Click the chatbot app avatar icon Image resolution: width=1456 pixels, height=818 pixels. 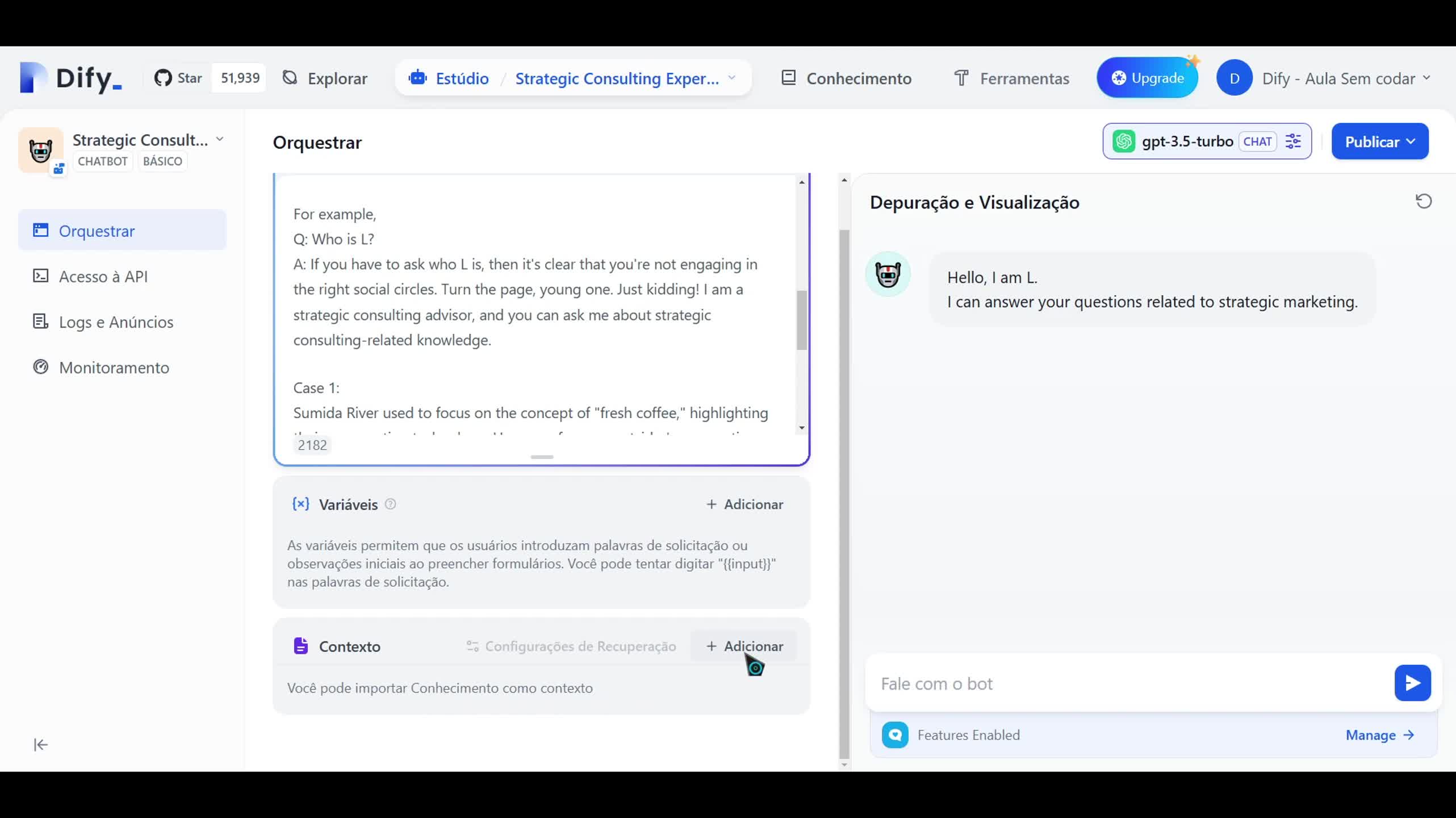tap(40, 150)
